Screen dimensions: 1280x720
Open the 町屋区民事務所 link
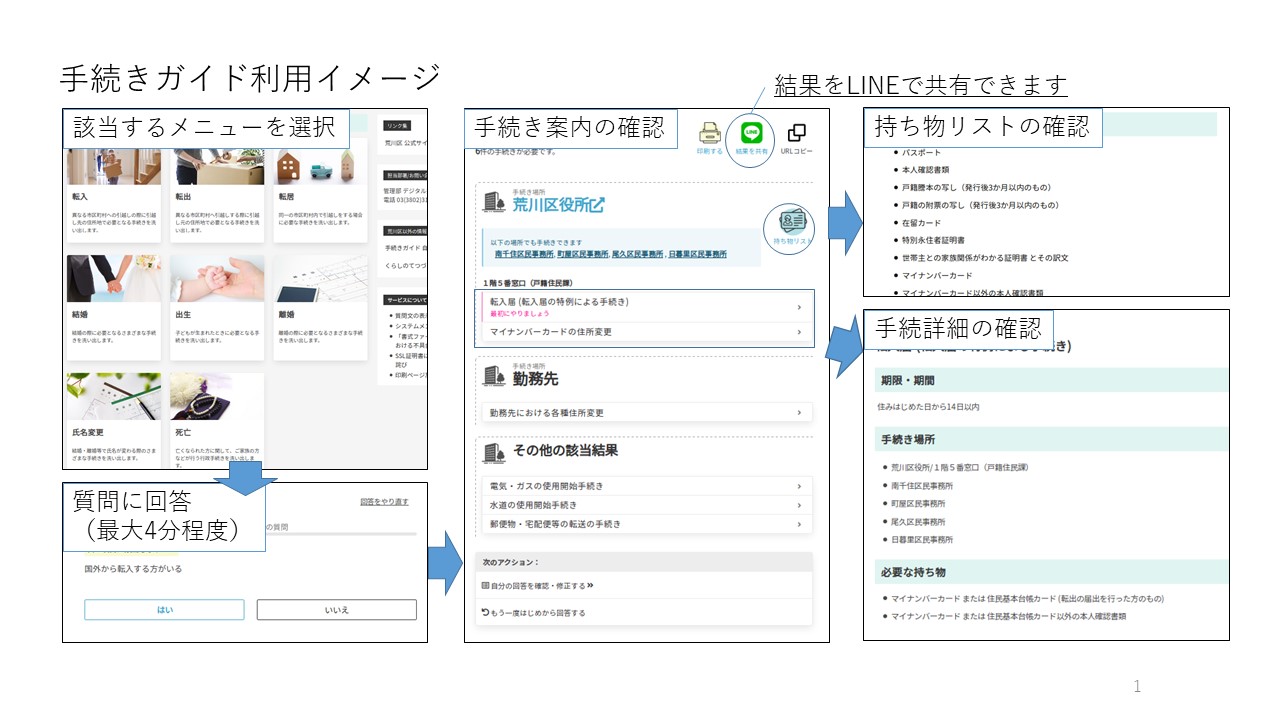[582, 254]
